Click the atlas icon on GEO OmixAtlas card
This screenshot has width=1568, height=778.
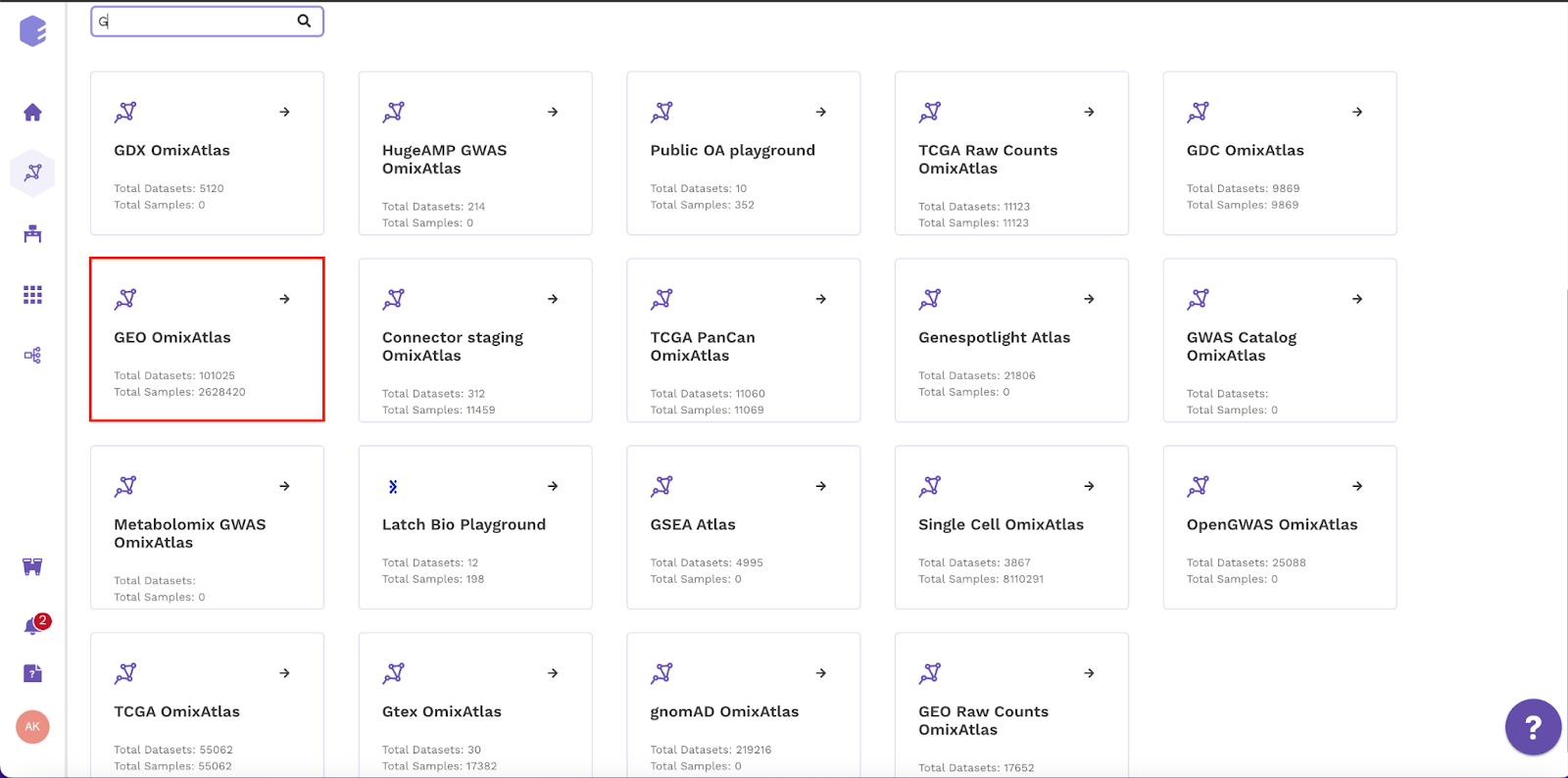coord(125,299)
